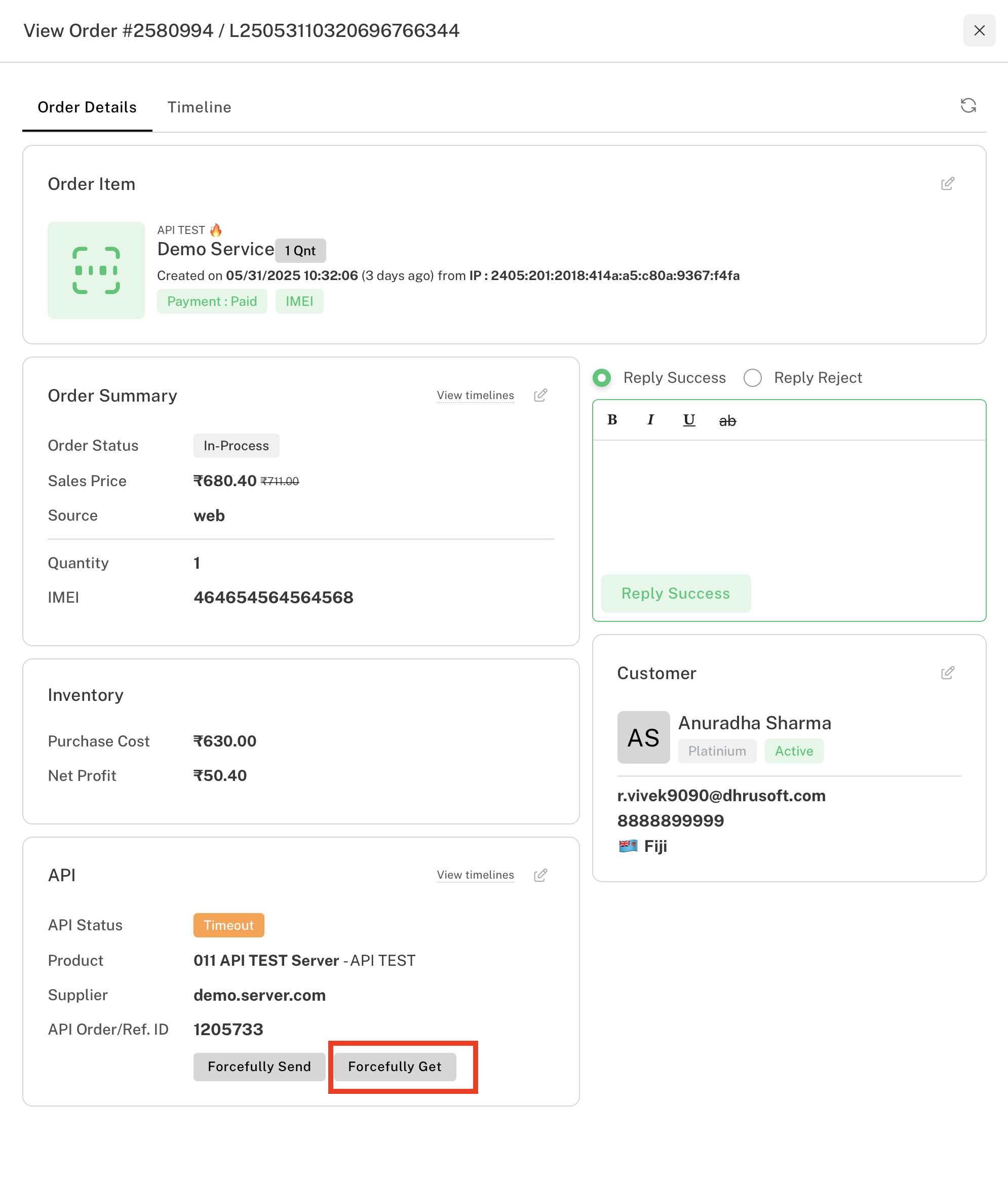Viewport: 1008px width, 1181px height.
Task: Click the Forcefully Send button
Action: (x=259, y=1067)
